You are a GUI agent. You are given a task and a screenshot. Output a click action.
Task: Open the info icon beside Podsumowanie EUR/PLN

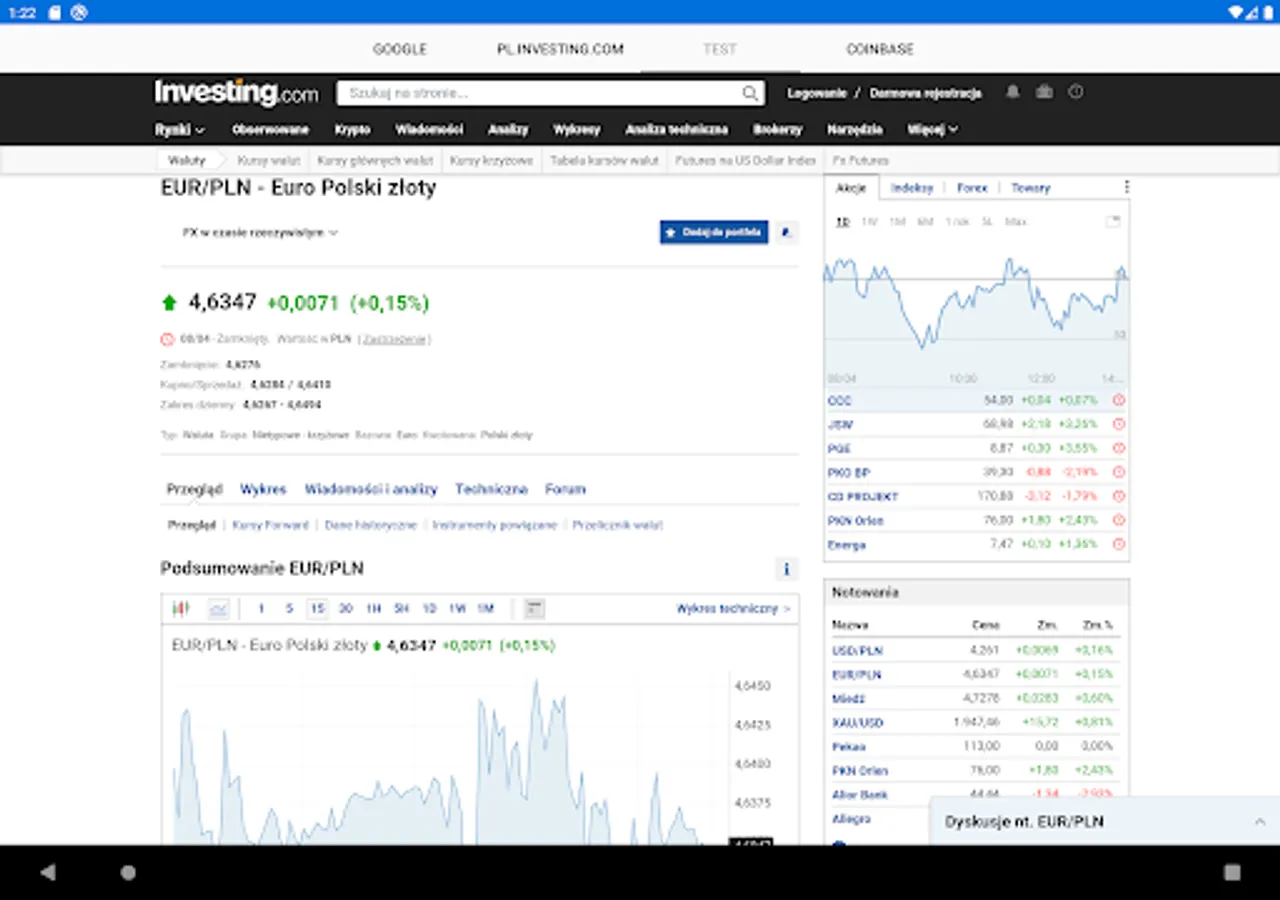[786, 569]
